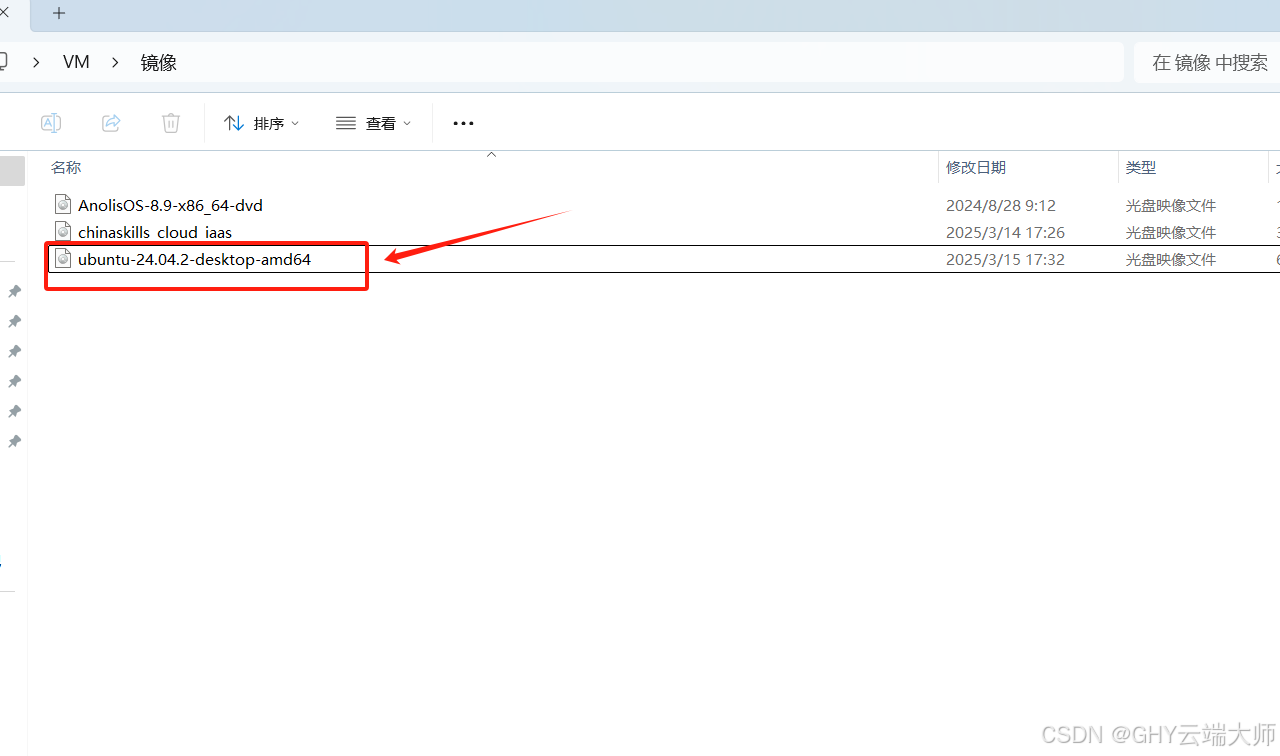Click the 镜像 breadcrumb folder
Image resolution: width=1280 pixels, height=756 pixels.
pos(159,62)
